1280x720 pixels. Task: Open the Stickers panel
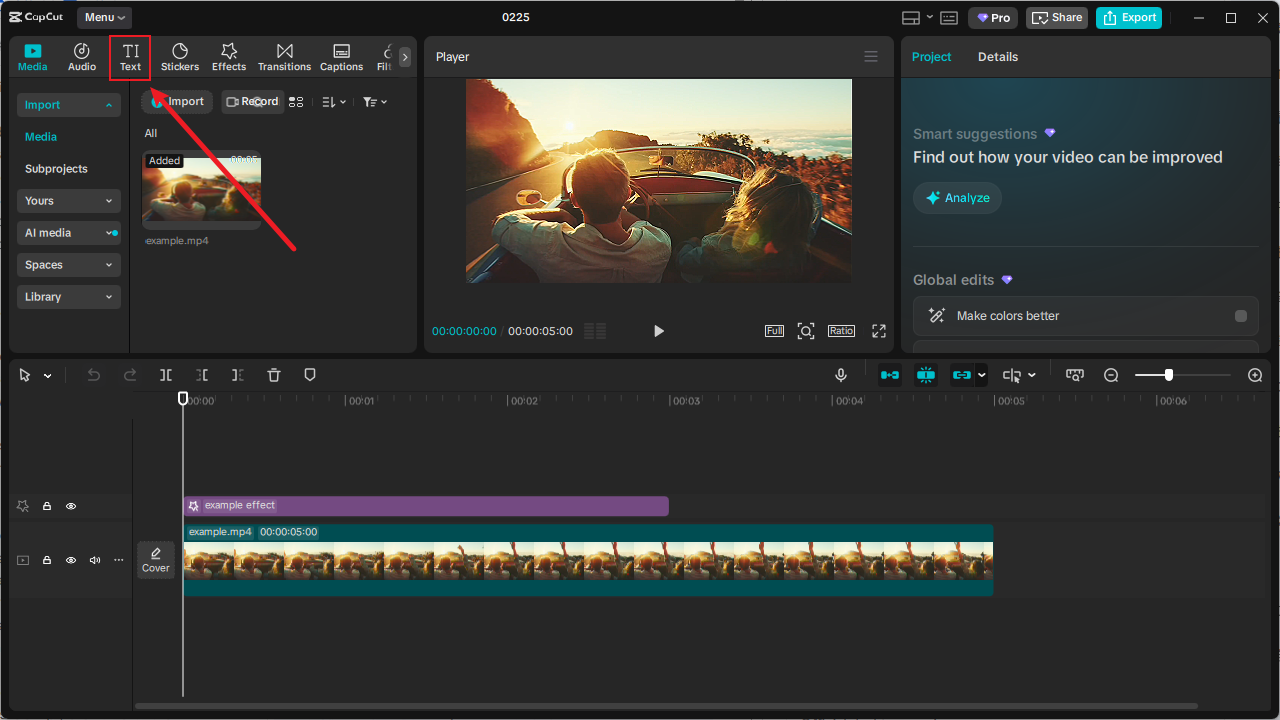pos(179,56)
